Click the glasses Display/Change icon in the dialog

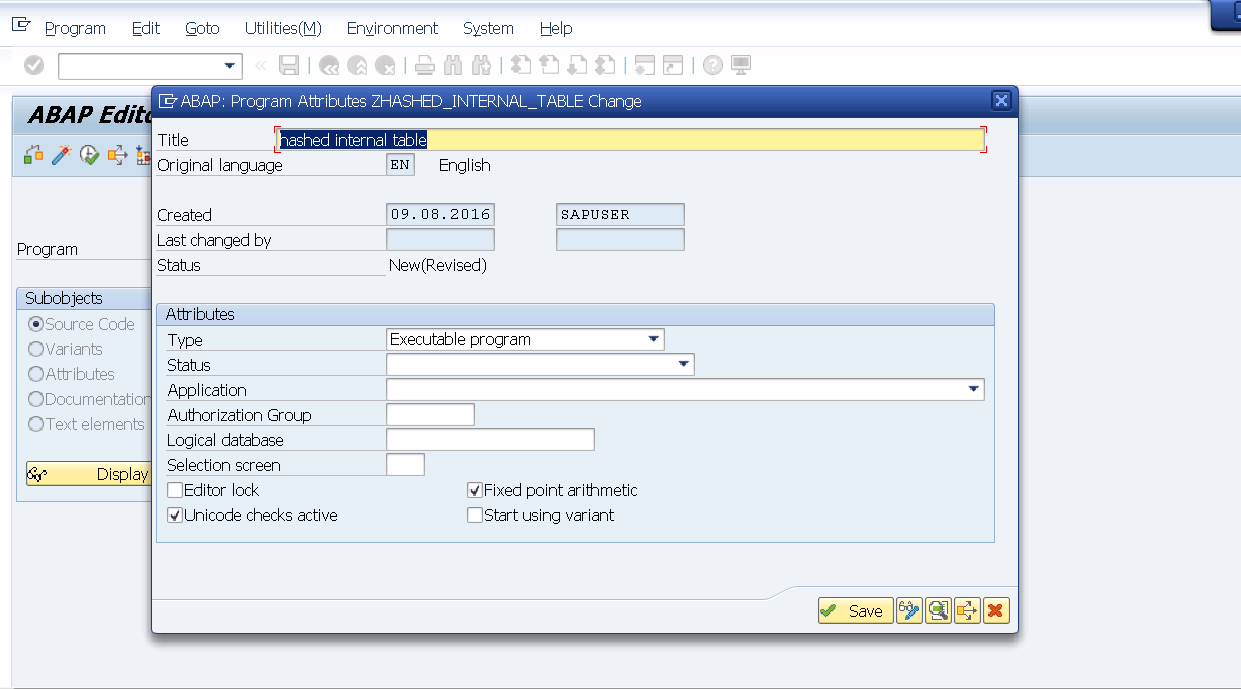(x=909, y=610)
